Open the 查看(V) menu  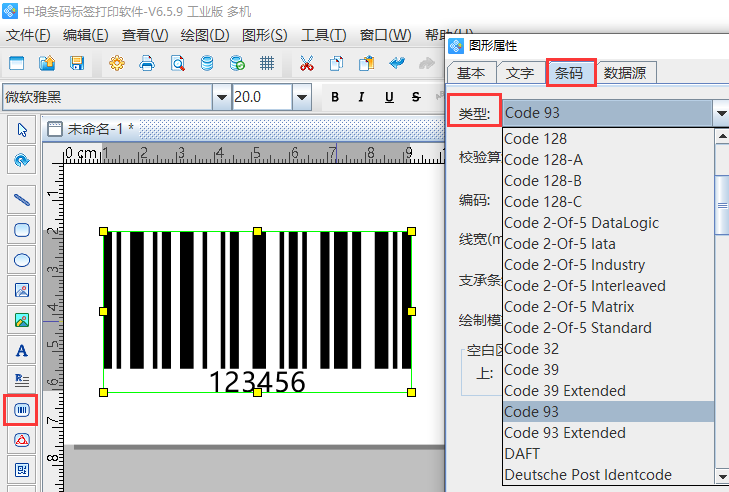pos(145,35)
